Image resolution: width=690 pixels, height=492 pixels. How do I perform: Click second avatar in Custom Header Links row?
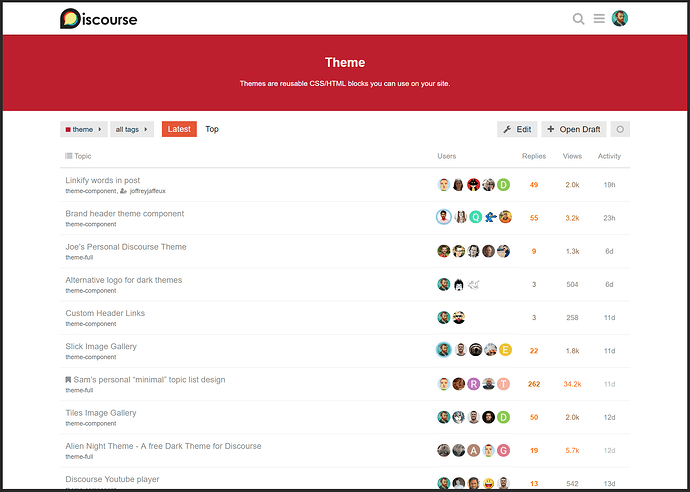pos(459,317)
